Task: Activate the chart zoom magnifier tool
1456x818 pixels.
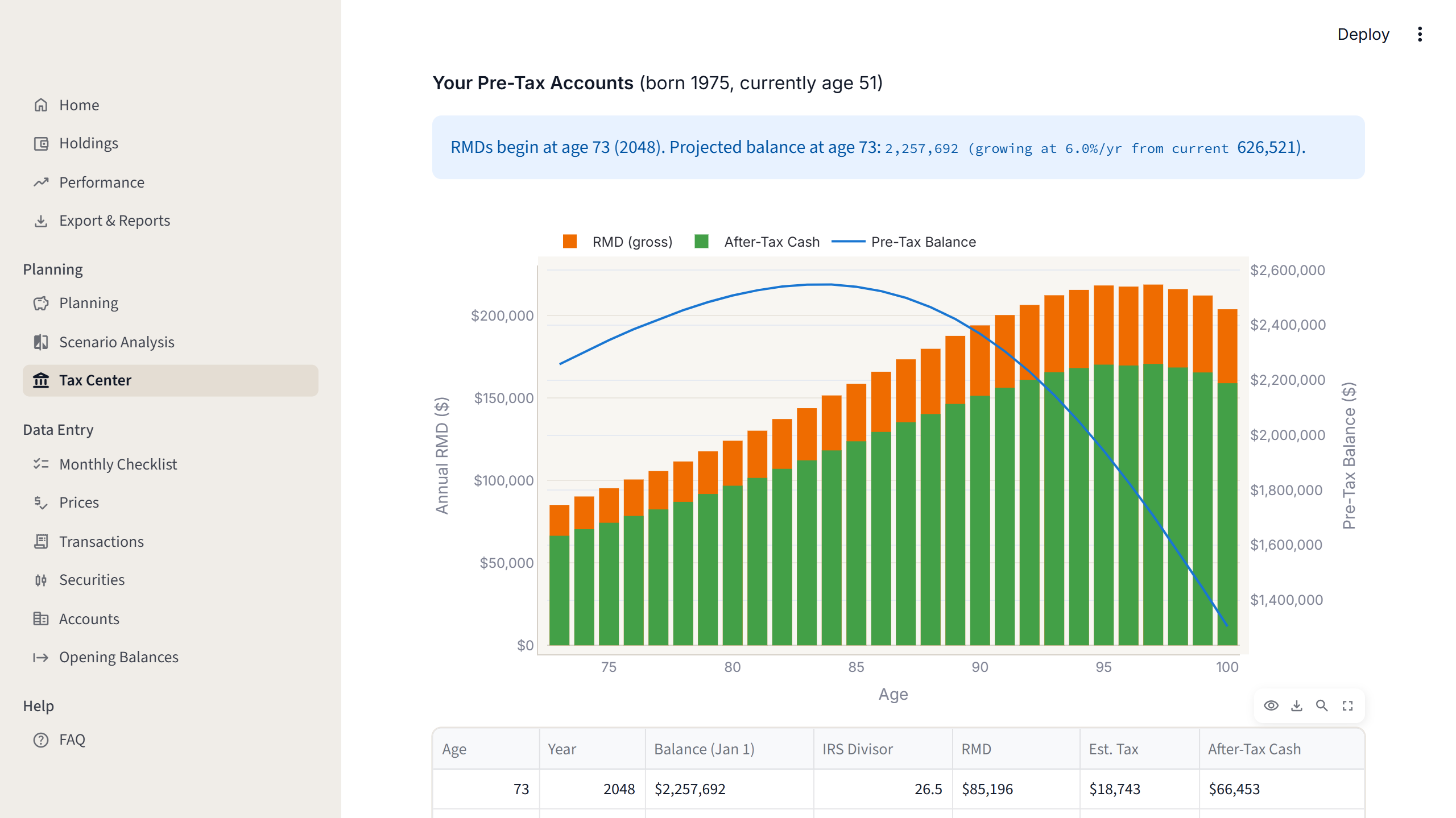Action: point(1322,705)
